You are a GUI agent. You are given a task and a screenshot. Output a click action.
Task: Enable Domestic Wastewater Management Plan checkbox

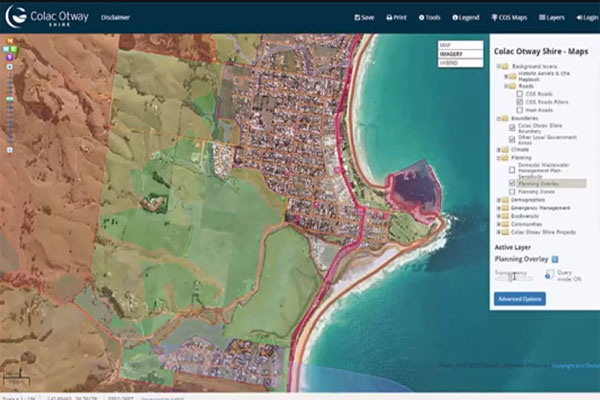512,170
